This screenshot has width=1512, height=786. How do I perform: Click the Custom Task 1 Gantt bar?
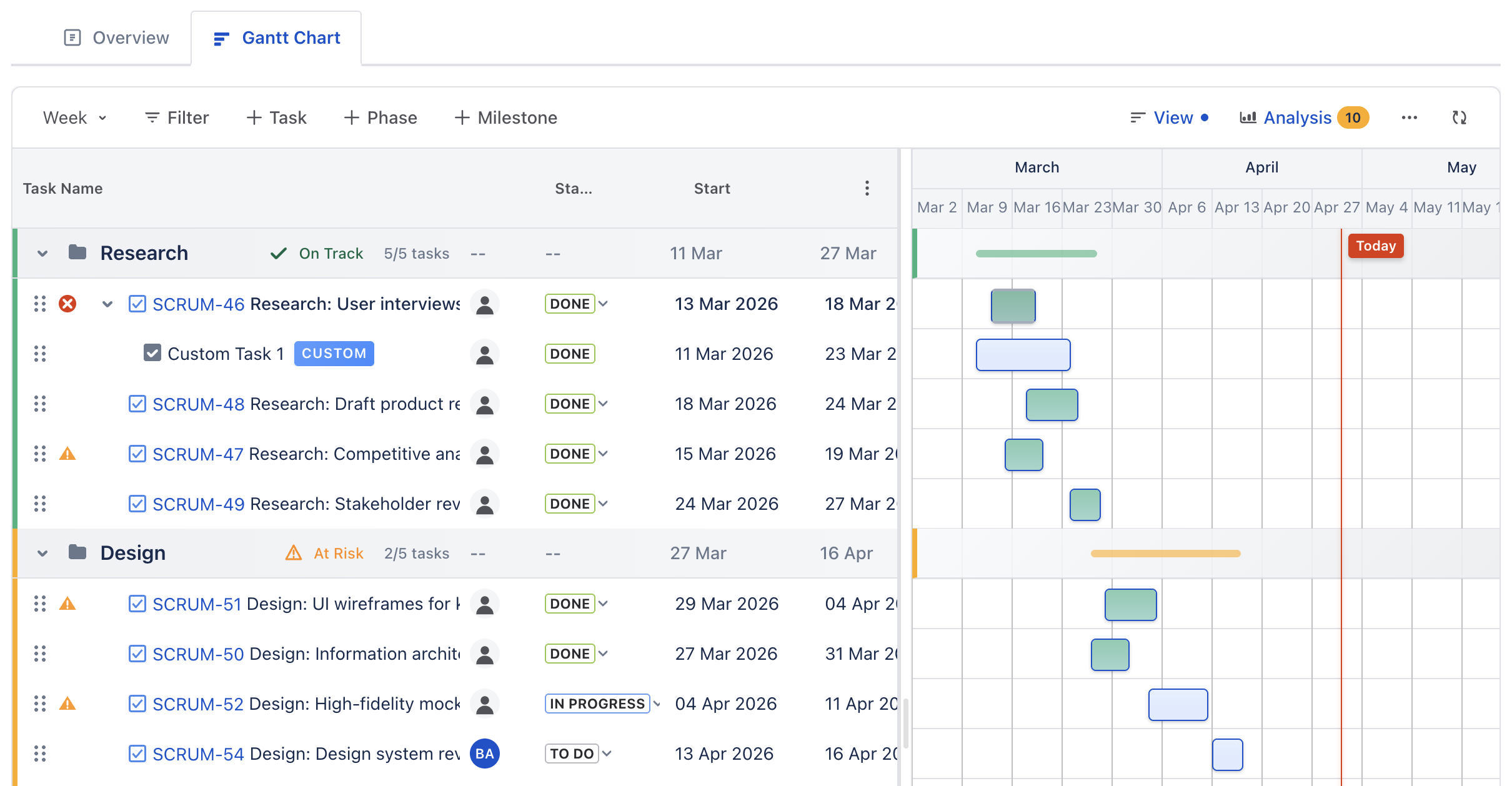click(x=1023, y=355)
